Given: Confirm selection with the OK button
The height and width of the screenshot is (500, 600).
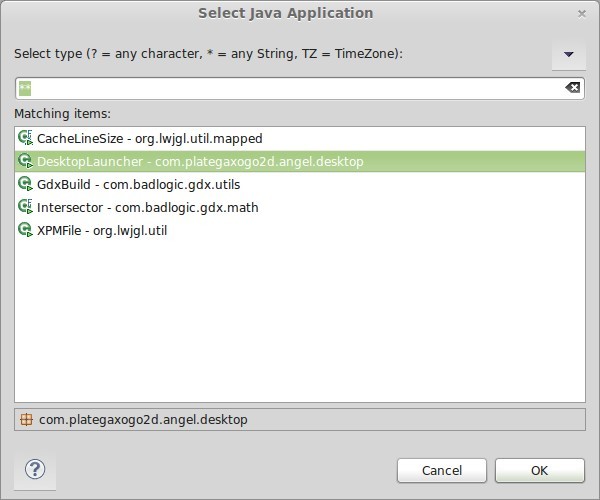Looking at the screenshot, I should pos(540,470).
